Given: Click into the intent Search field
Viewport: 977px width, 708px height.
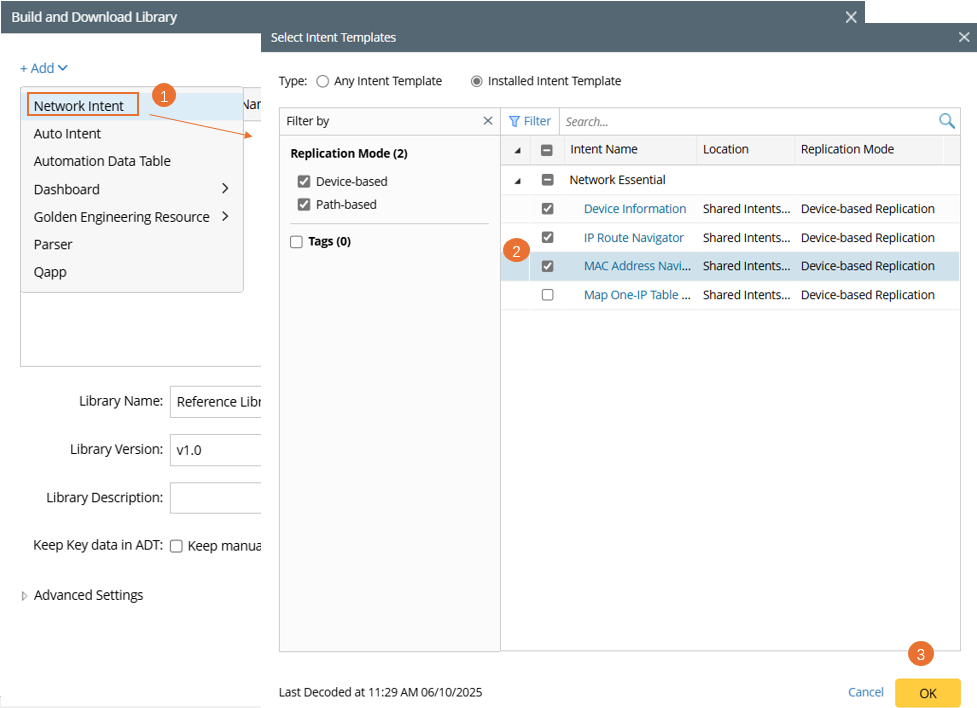Looking at the screenshot, I should pos(745,121).
